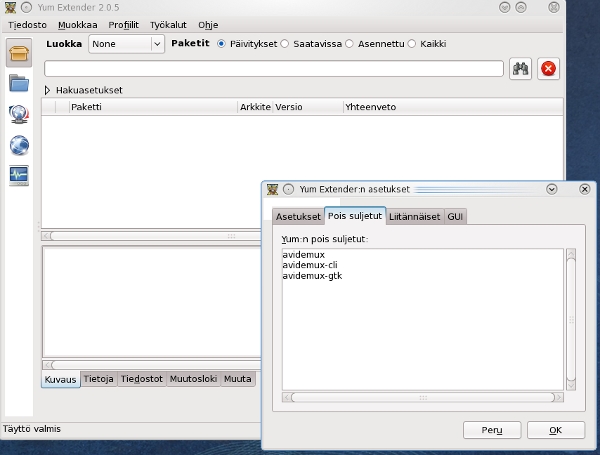
Task: Select the Tiedostot tab
Action: 142,379
